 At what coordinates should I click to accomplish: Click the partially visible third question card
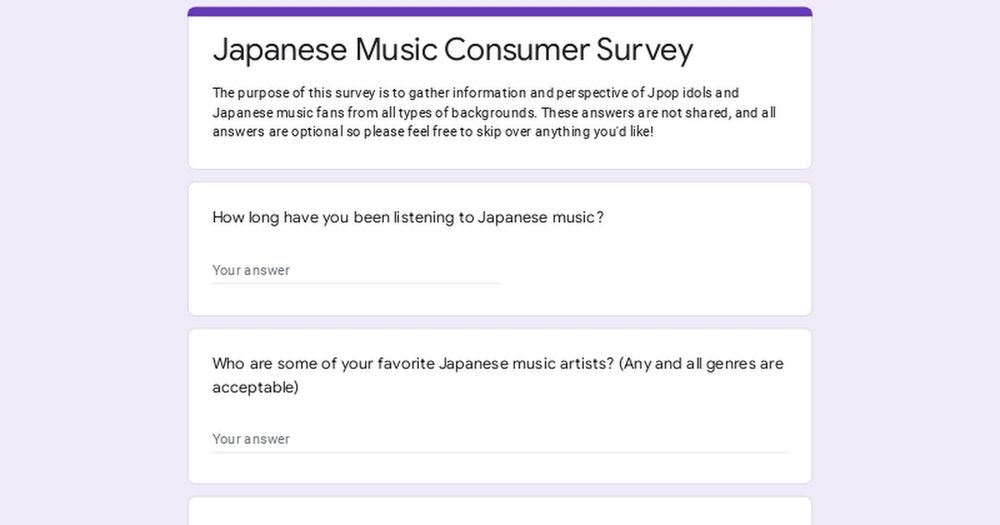pos(500,511)
